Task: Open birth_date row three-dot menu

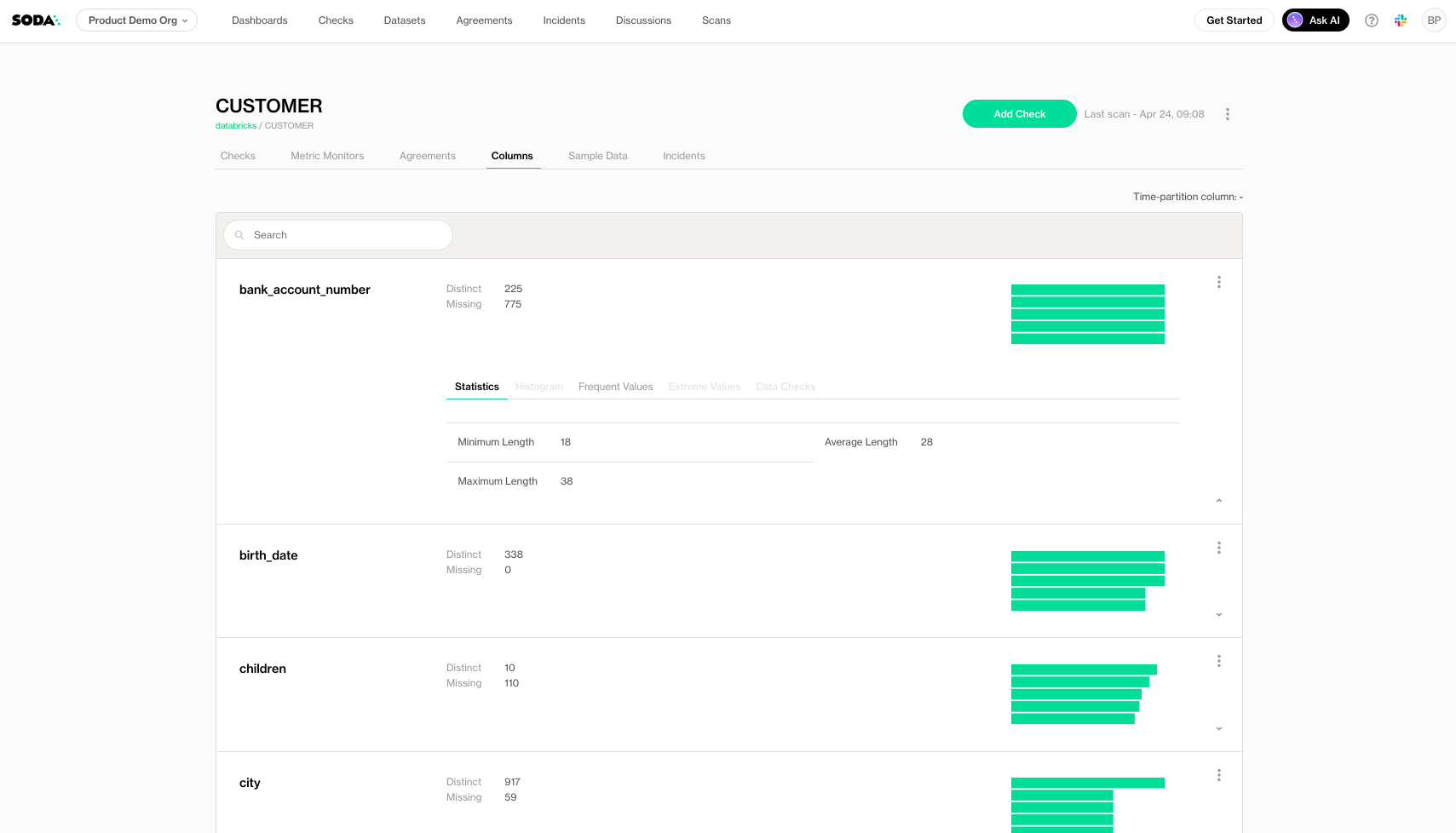Action: [1219, 548]
